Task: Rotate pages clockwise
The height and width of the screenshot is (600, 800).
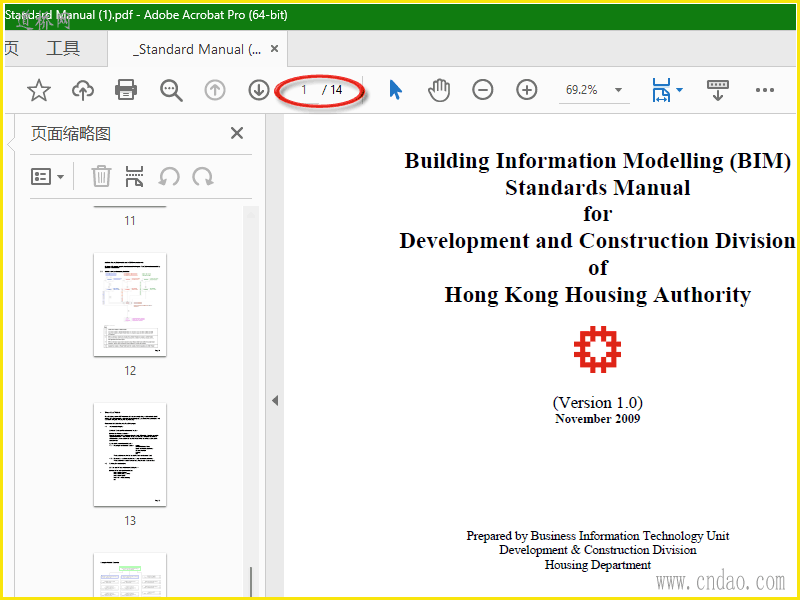Action: point(203,177)
